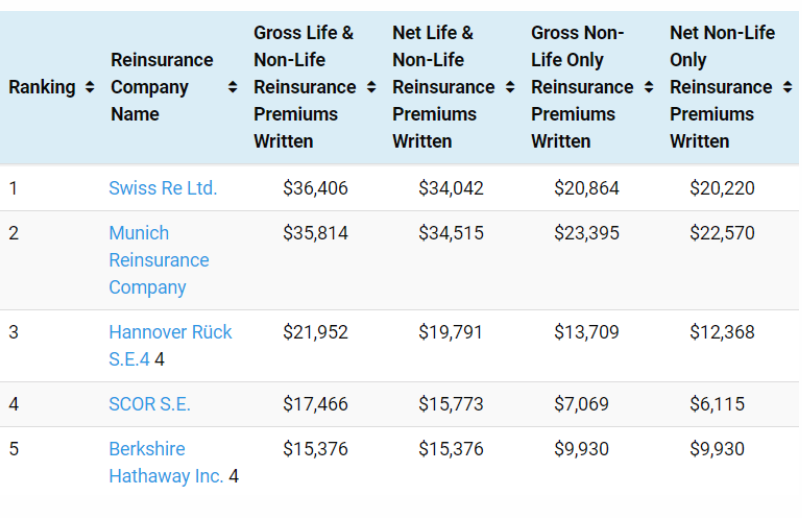Viewport: 802px width, 518px height.
Task: Click the Reinsurance Company Name header
Action: pos(161,88)
